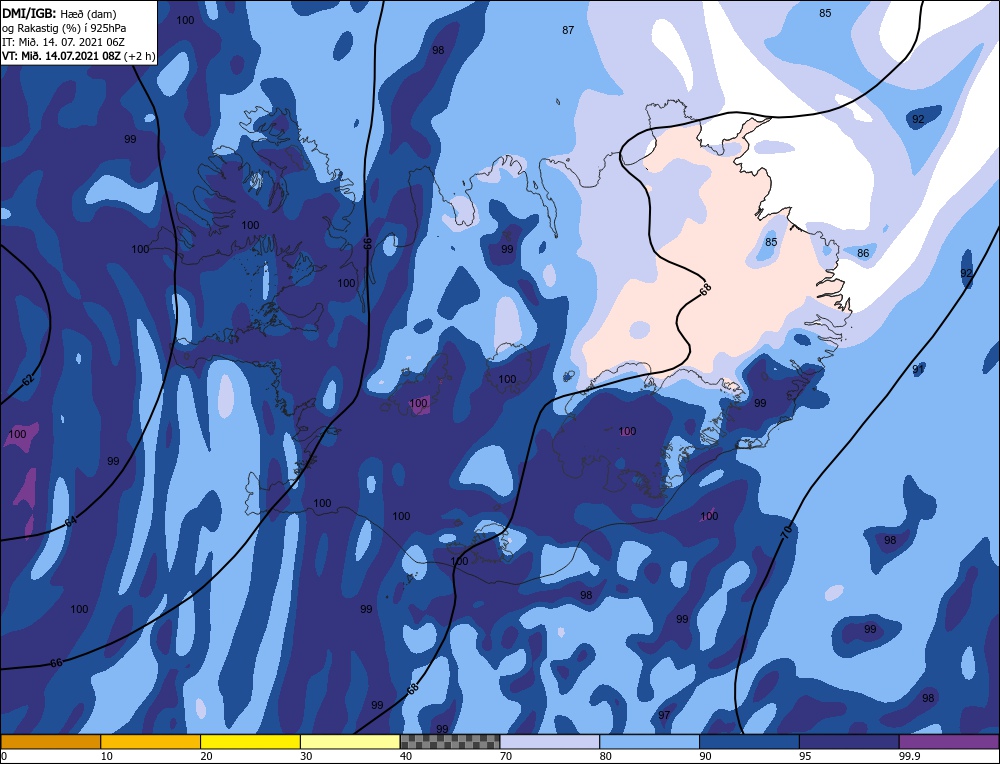Viewport: 1000px width, 764px height.
Task: Click the lavender 70–80 legend swatch
Action: tap(550, 742)
